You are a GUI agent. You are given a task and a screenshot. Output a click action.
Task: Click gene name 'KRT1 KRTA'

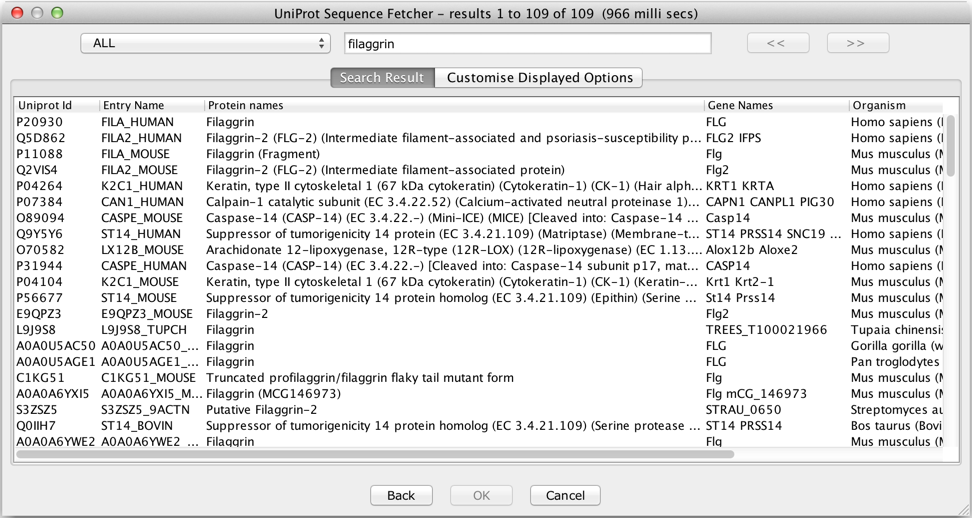pyautogui.click(x=740, y=186)
